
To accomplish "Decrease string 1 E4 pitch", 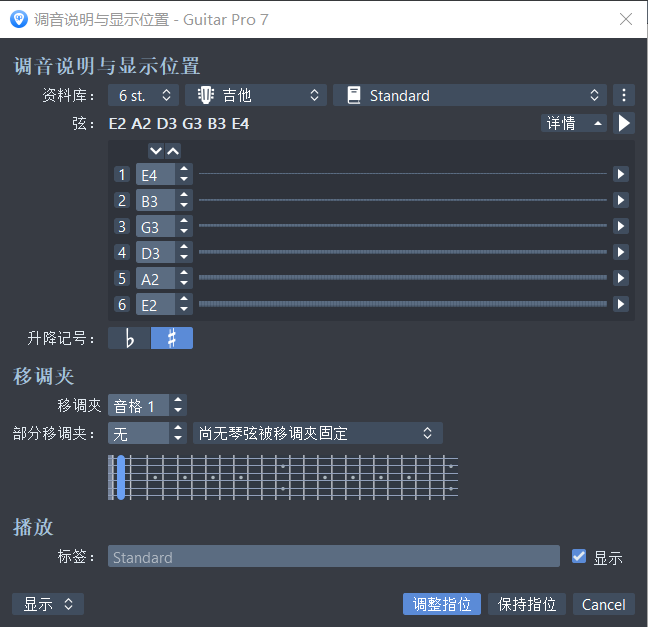I will [x=184, y=179].
